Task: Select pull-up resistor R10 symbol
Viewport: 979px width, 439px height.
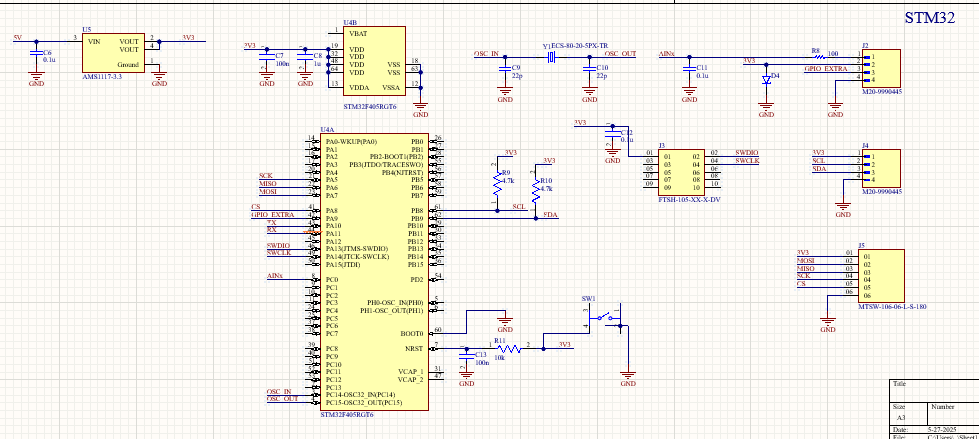Action: point(535,190)
